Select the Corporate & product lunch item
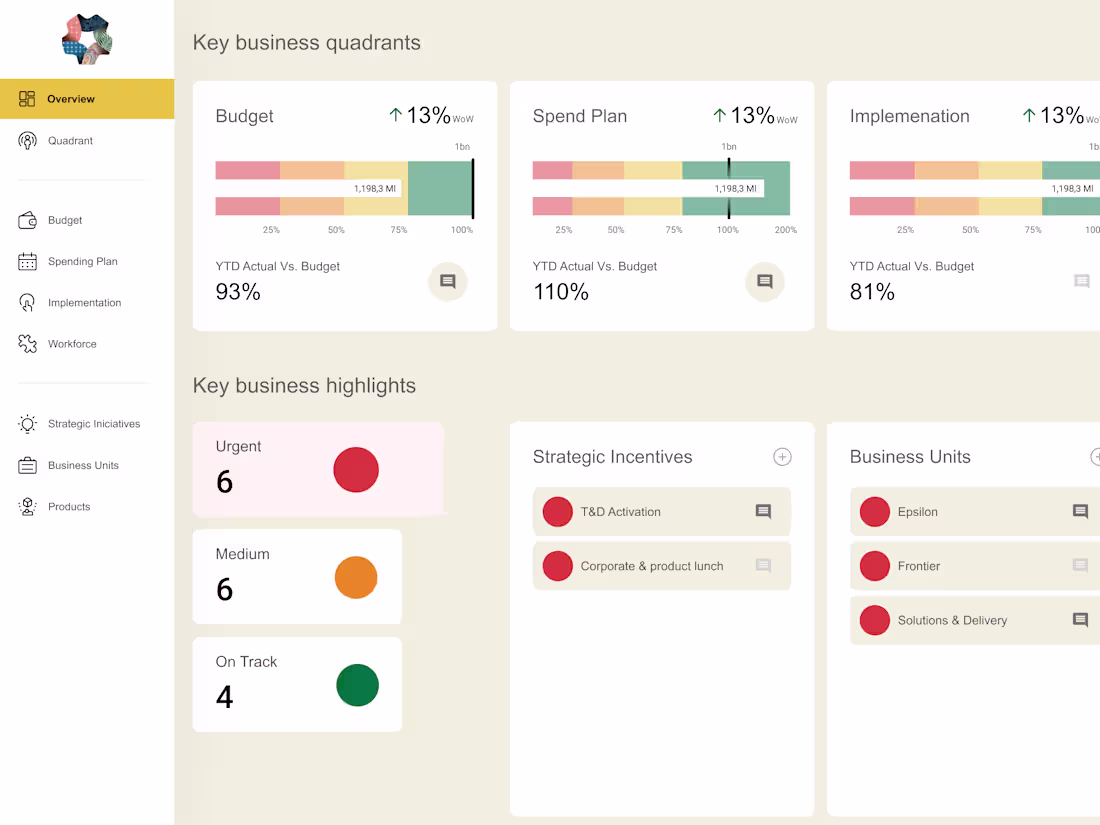 coord(651,566)
